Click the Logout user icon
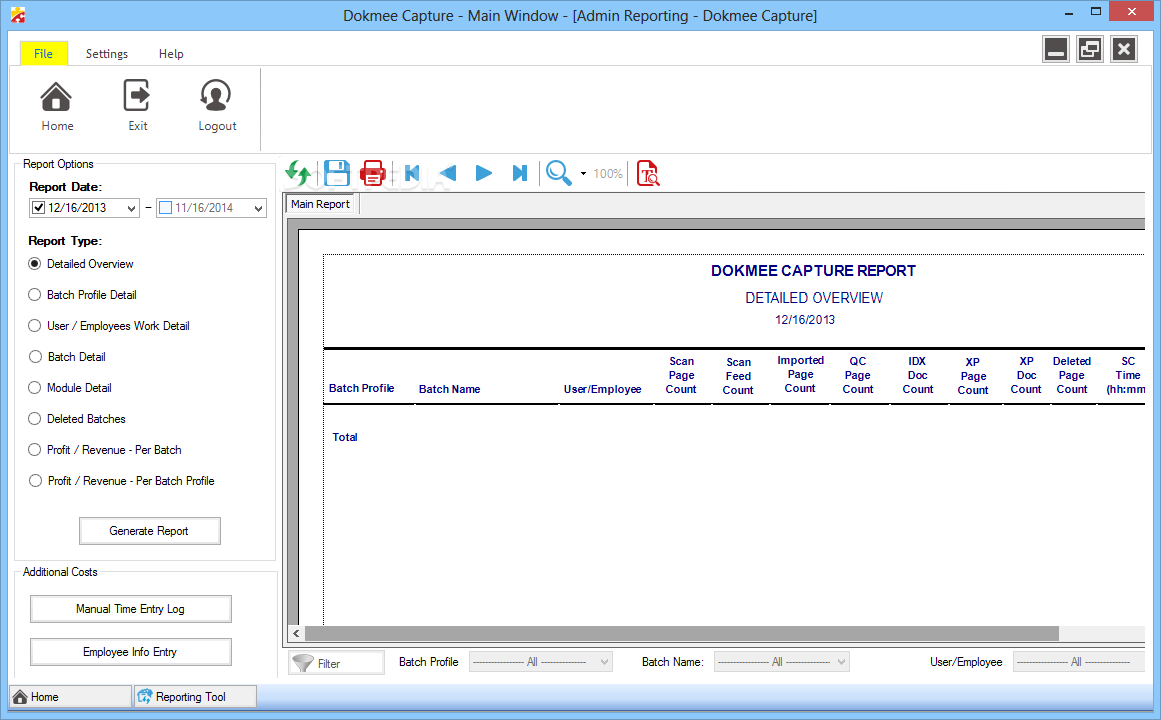This screenshot has height=720, width=1161. [x=216, y=96]
